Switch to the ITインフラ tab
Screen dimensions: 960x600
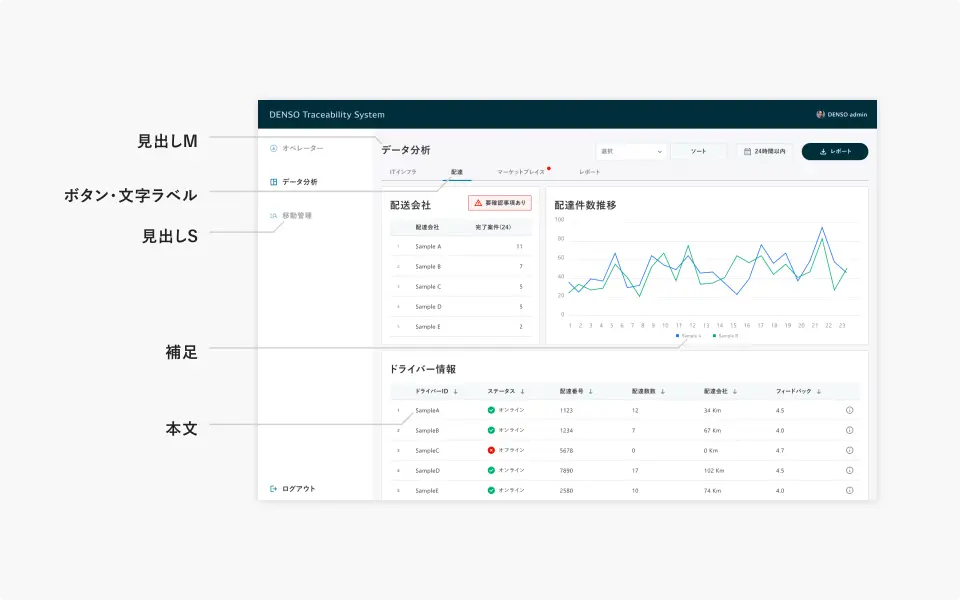[x=403, y=173]
